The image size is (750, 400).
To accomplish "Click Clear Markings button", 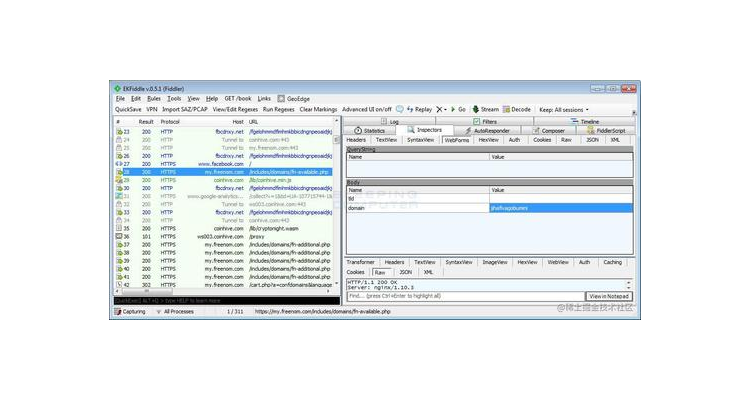I will [318, 110].
